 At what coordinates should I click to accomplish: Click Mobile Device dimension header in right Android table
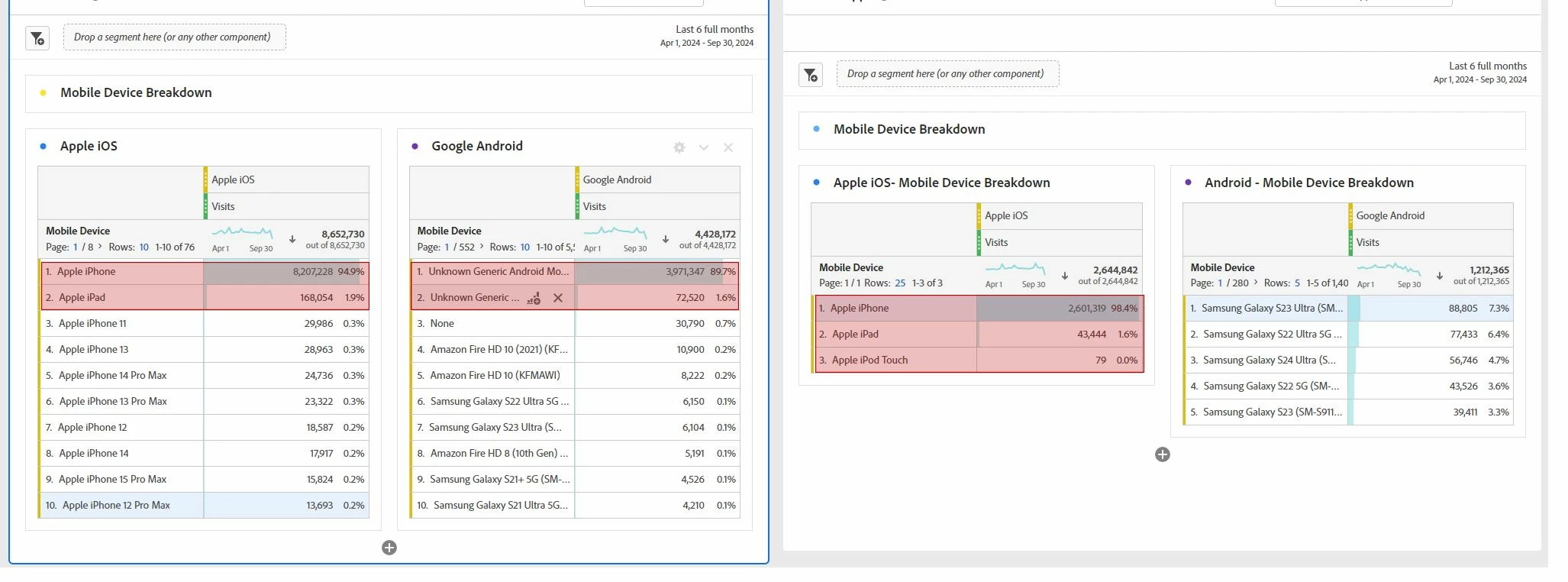click(x=1222, y=267)
